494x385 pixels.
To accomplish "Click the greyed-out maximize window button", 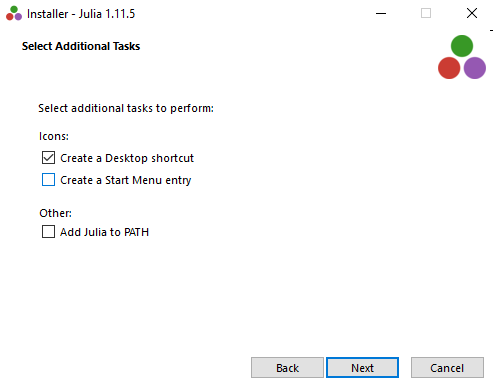I will tap(426, 13).
